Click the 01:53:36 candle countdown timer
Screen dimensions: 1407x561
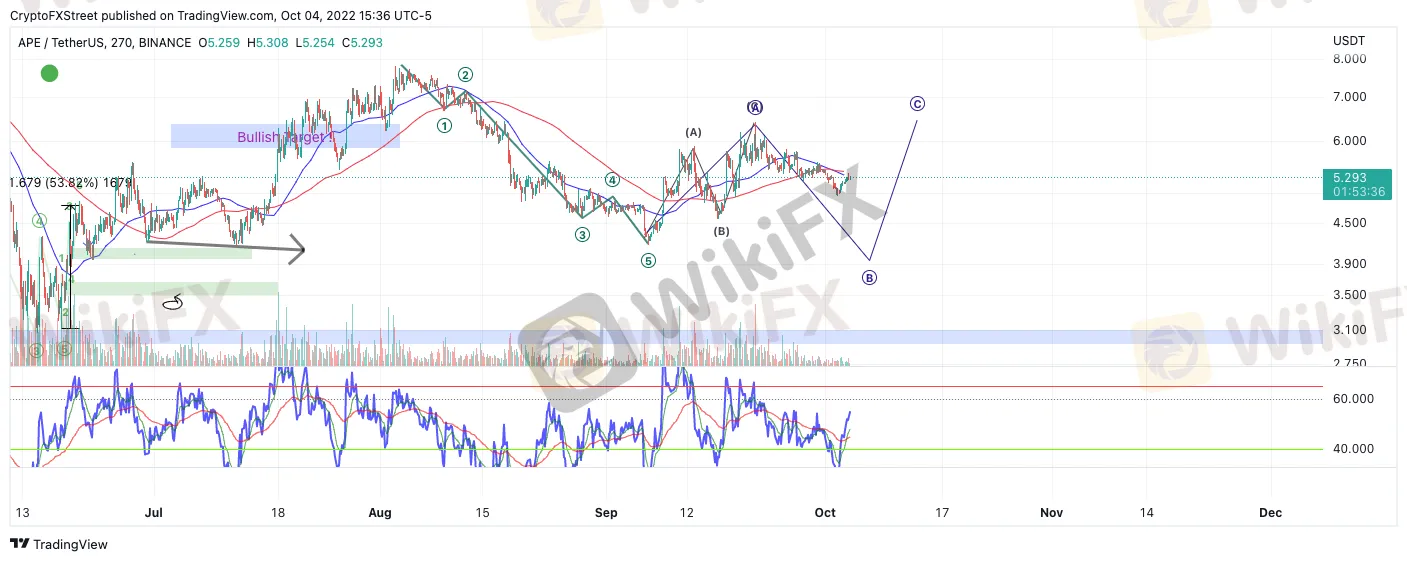point(1356,191)
